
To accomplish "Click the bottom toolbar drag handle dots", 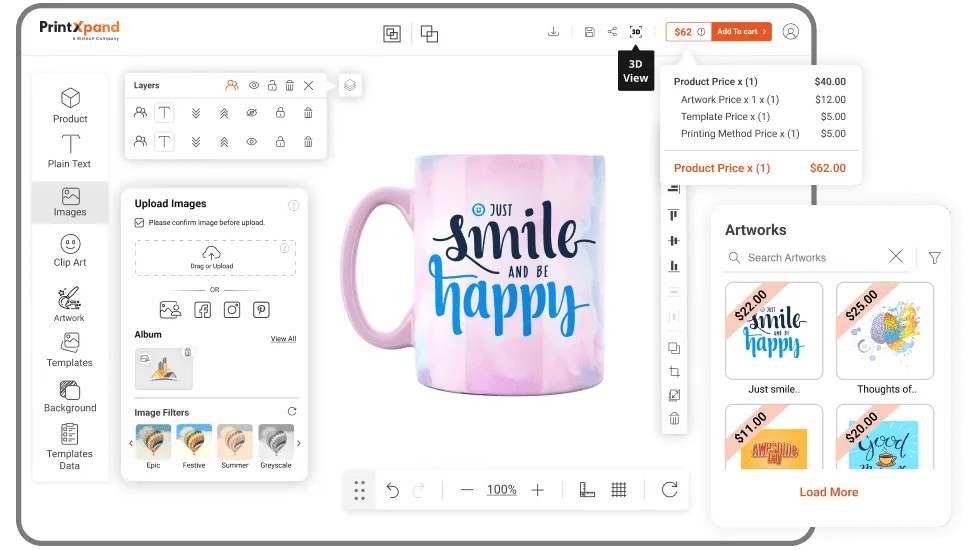I will pyautogui.click(x=359, y=490).
